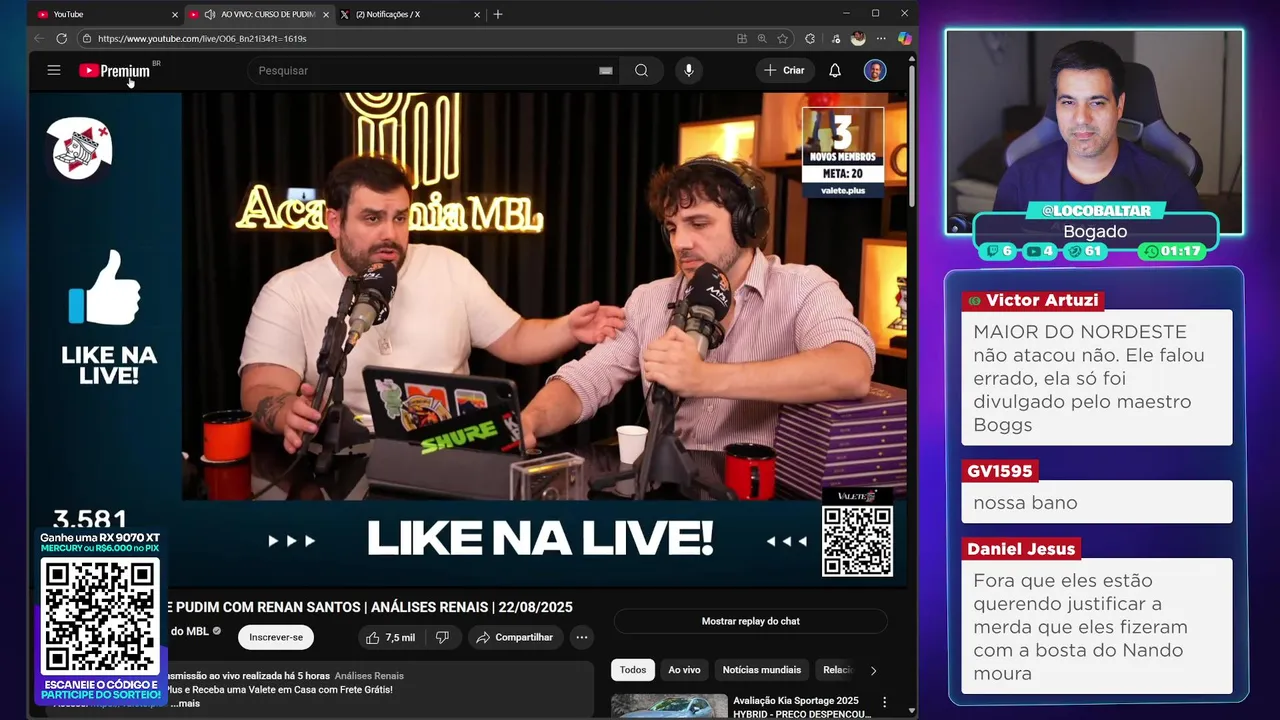The image size is (1280, 720).
Task: Open a new browser tab
Action: (498, 14)
